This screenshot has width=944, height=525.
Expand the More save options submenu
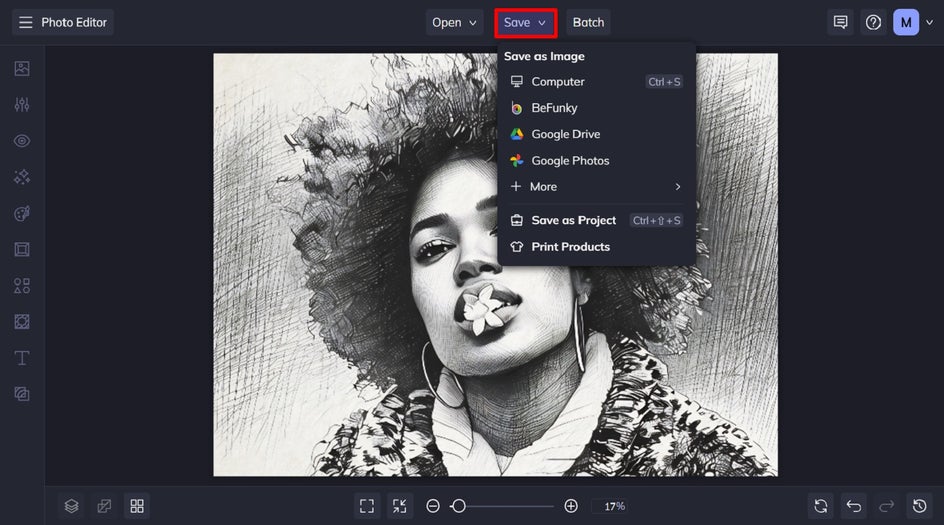pos(596,187)
